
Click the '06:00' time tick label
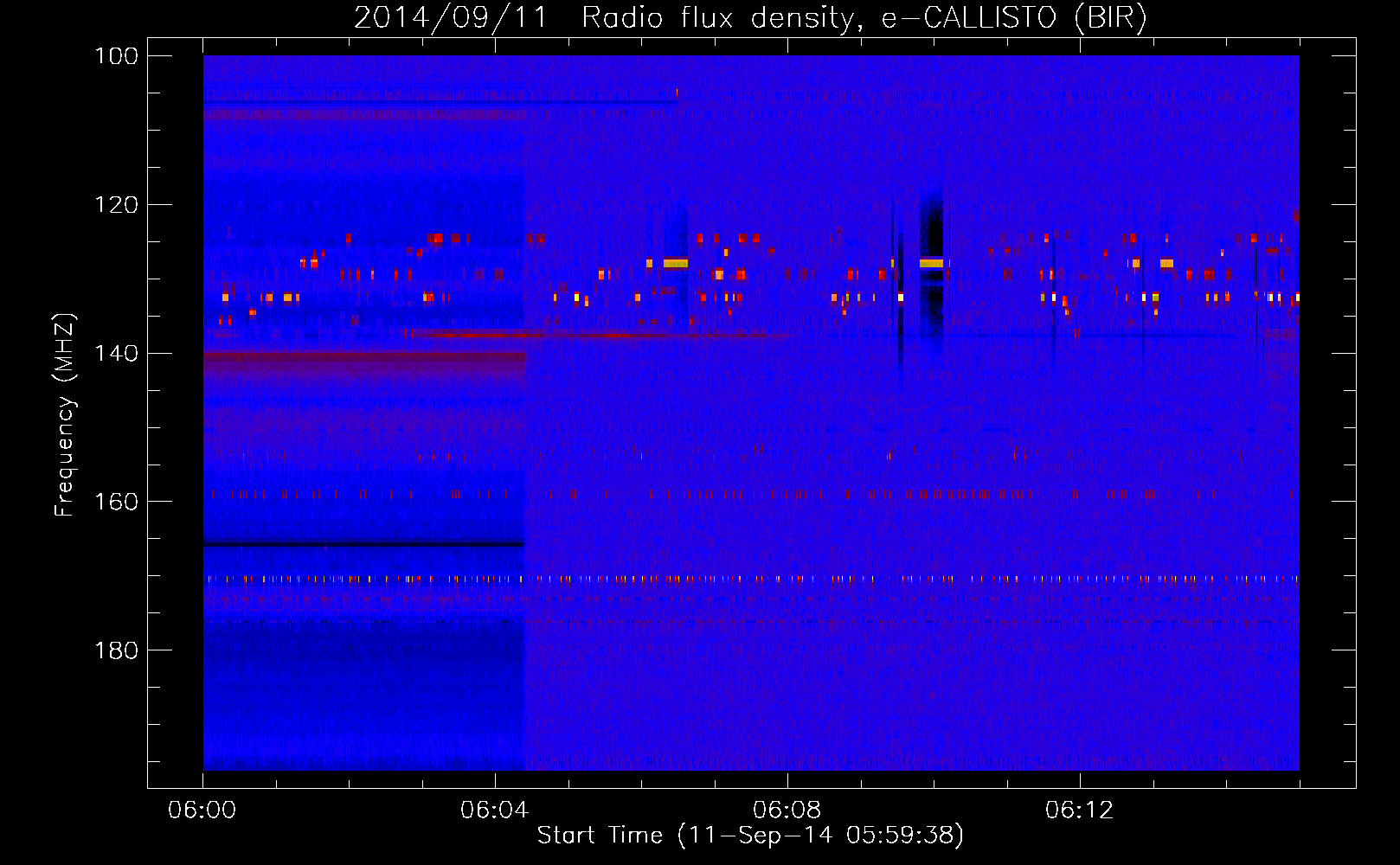pyautogui.click(x=202, y=810)
